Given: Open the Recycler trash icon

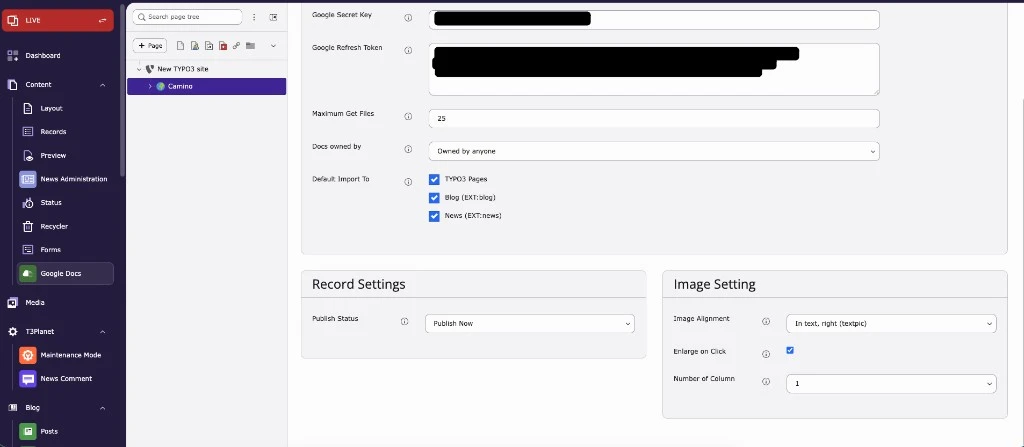Looking at the screenshot, I should (28, 226).
